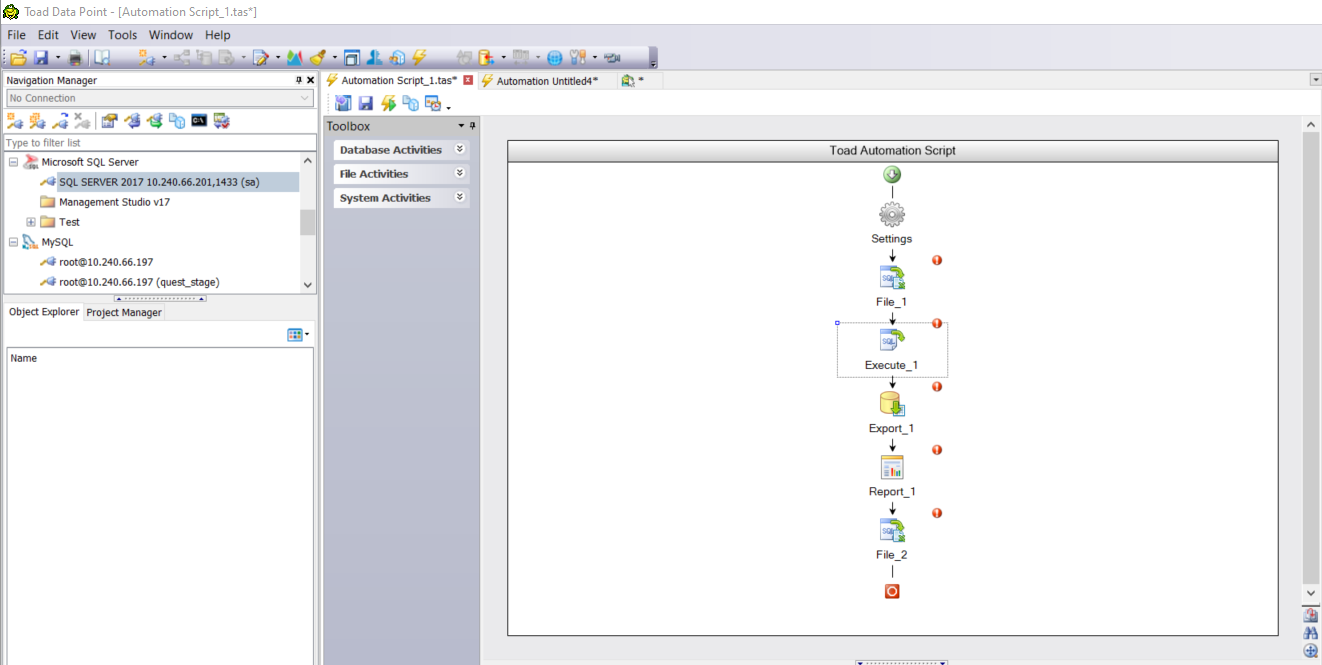This screenshot has height=665, width=1322.
Task: Select the Object Explorer tab
Action: pyautogui.click(x=44, y=312)
